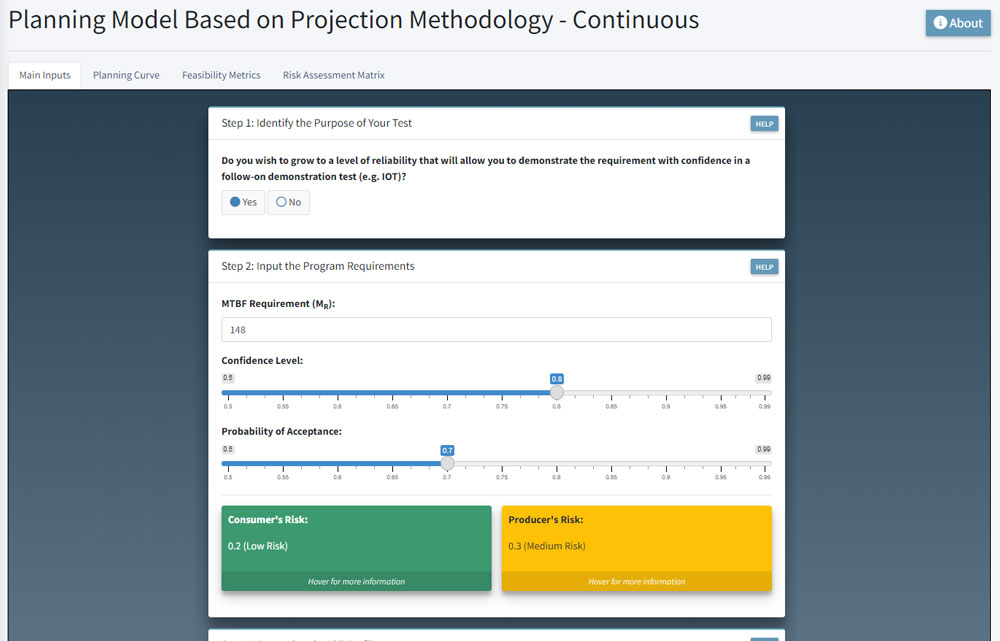Click the Consumer's Risk hover-info footer

coord(356,581)
